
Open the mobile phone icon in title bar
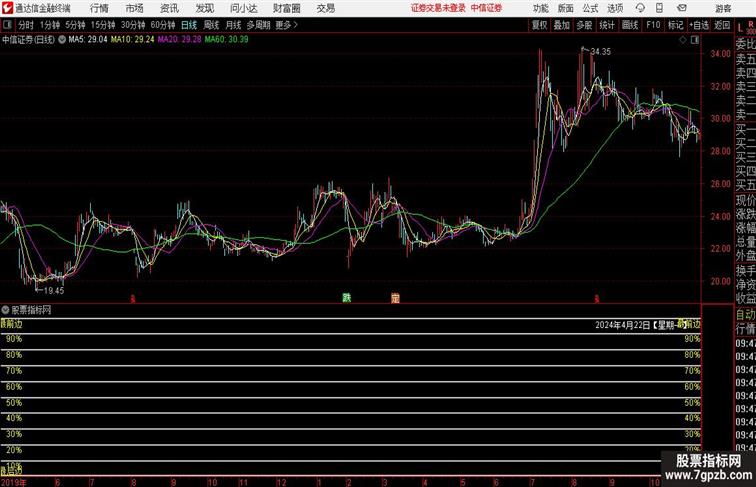(x=659, y=8)
